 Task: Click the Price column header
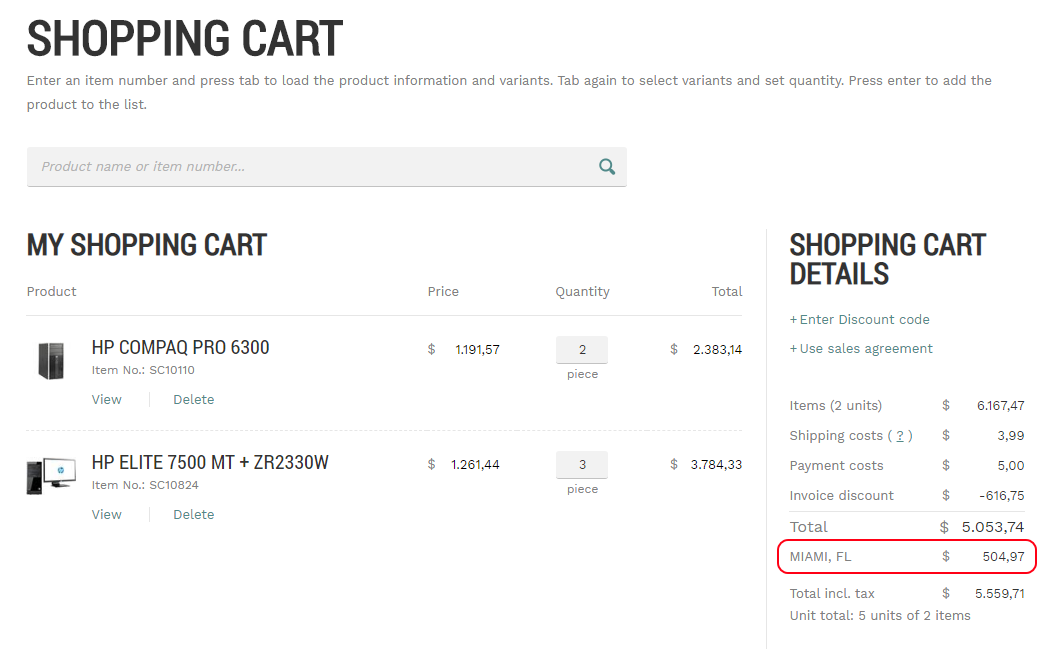[x=443, y=292]
